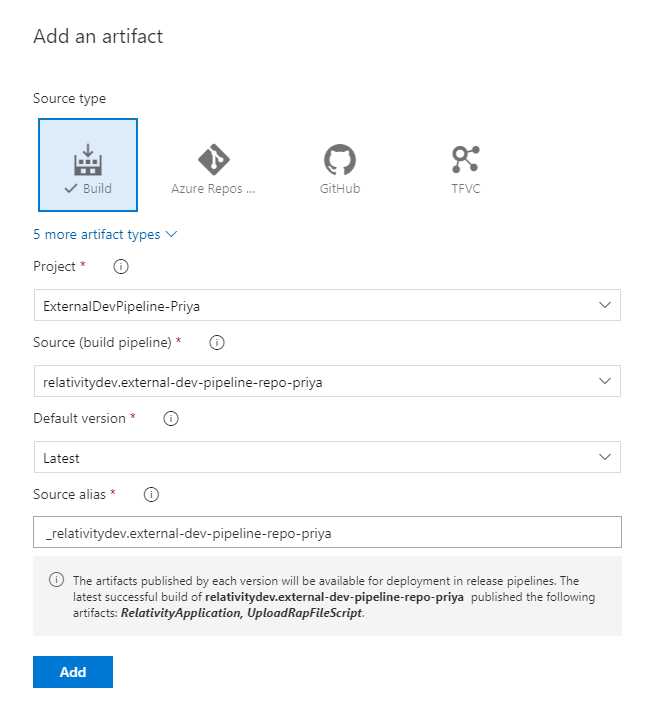Open Source build pipeline dropdown

[x=327, y=381]
